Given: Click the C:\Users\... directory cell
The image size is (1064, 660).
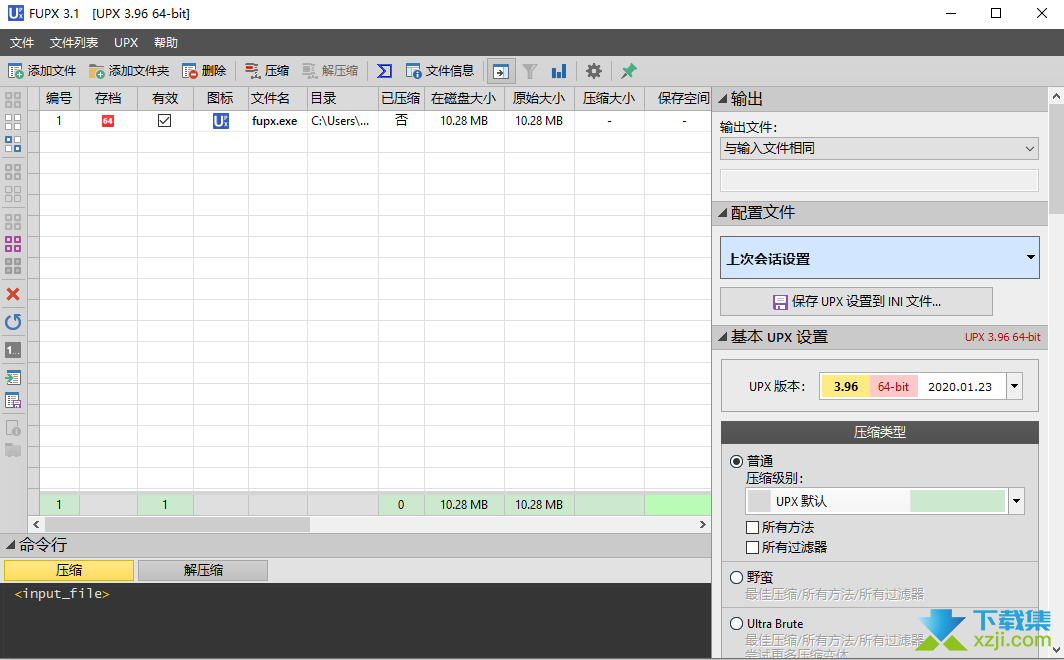Looking at the screenshot, I should (x=341, y=121).
